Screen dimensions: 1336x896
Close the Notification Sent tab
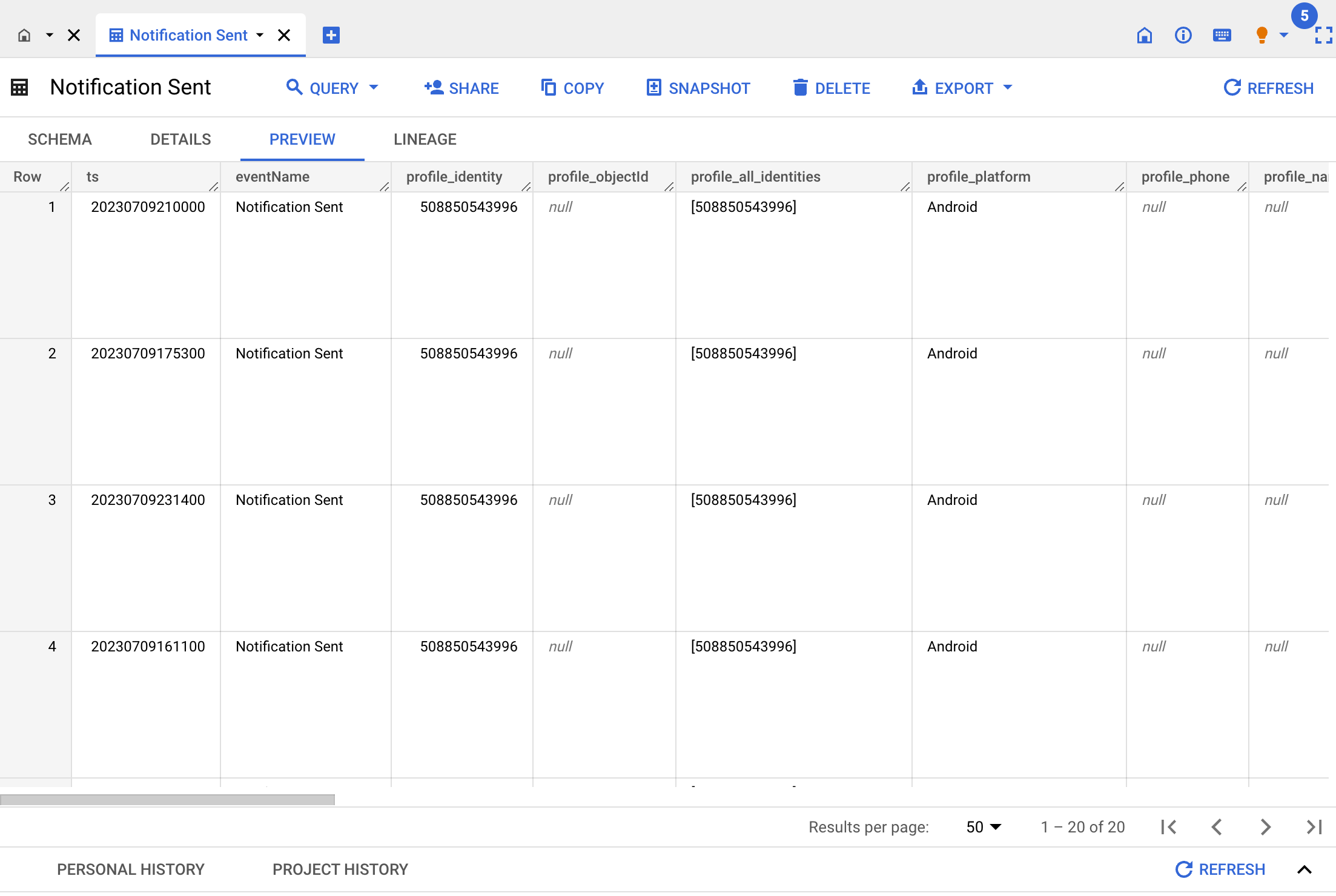284,35
